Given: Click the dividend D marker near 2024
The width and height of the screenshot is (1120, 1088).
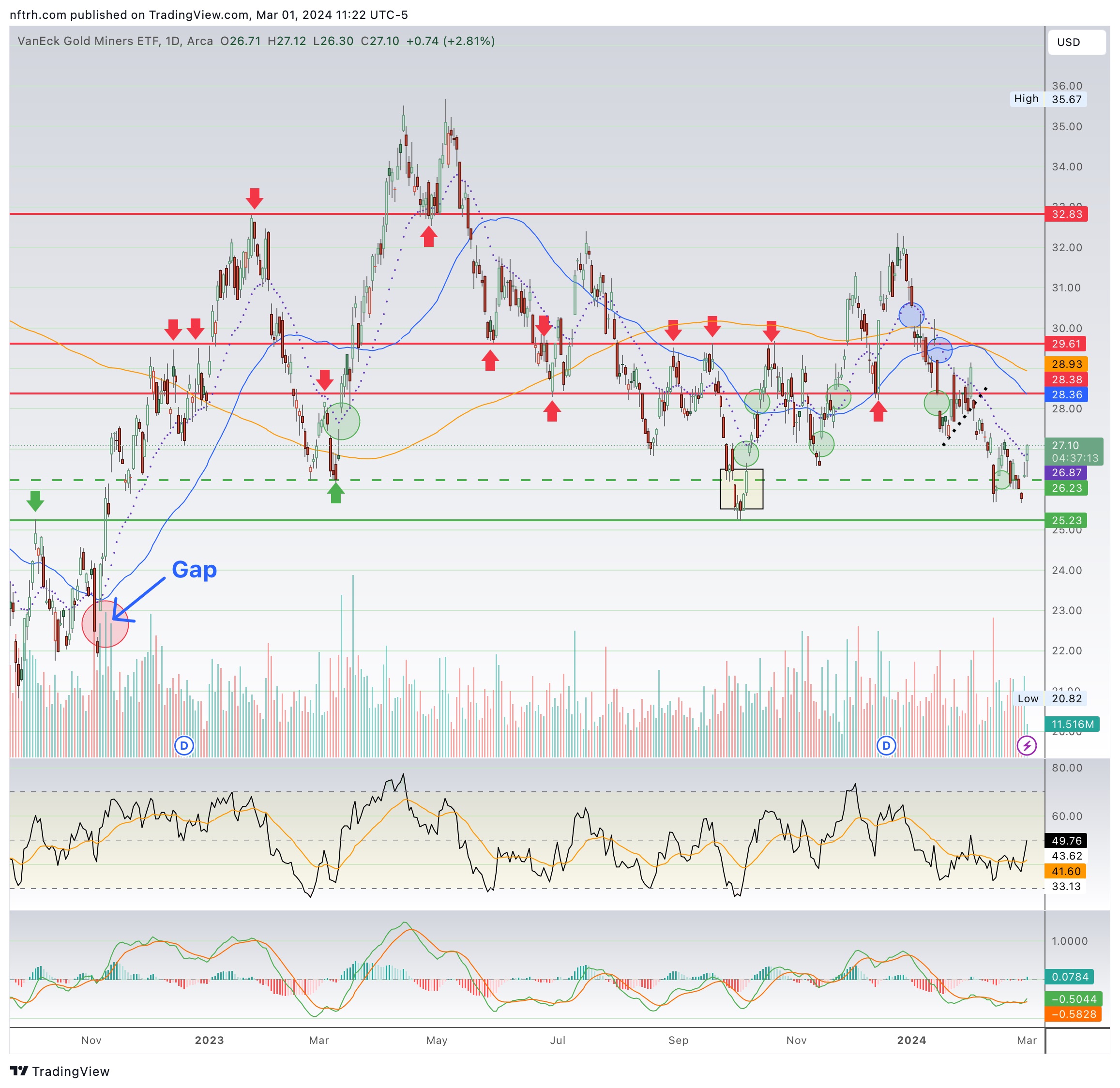Looking at the screenshot, I should [x=886, y=746].
